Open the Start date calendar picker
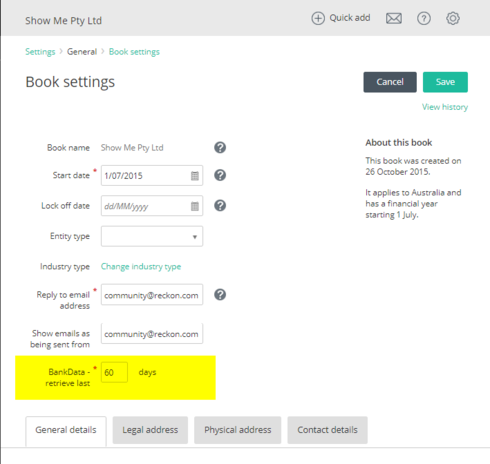Viewport: 490px width, 464px height. coord(195,176)
